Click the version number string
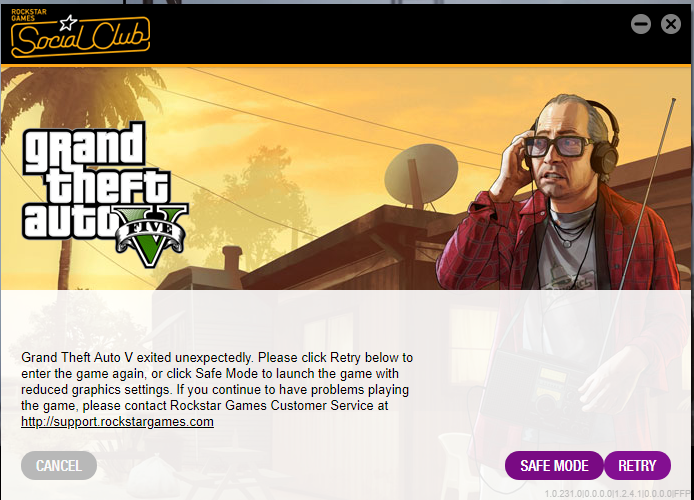 (618, 494)
